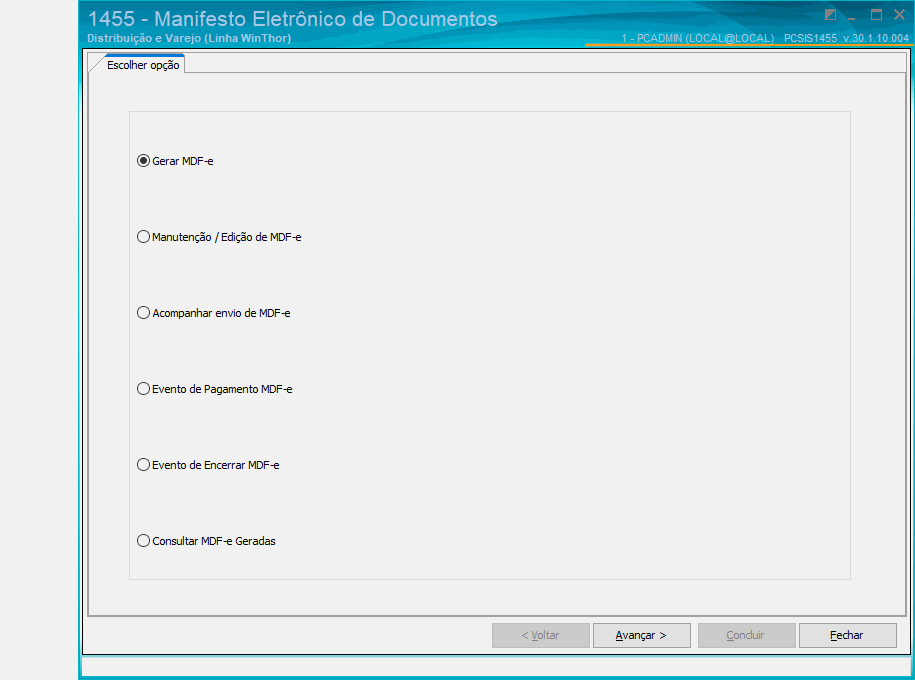Click the Fechar button
915x680 pixels.
tap(847, 635)
